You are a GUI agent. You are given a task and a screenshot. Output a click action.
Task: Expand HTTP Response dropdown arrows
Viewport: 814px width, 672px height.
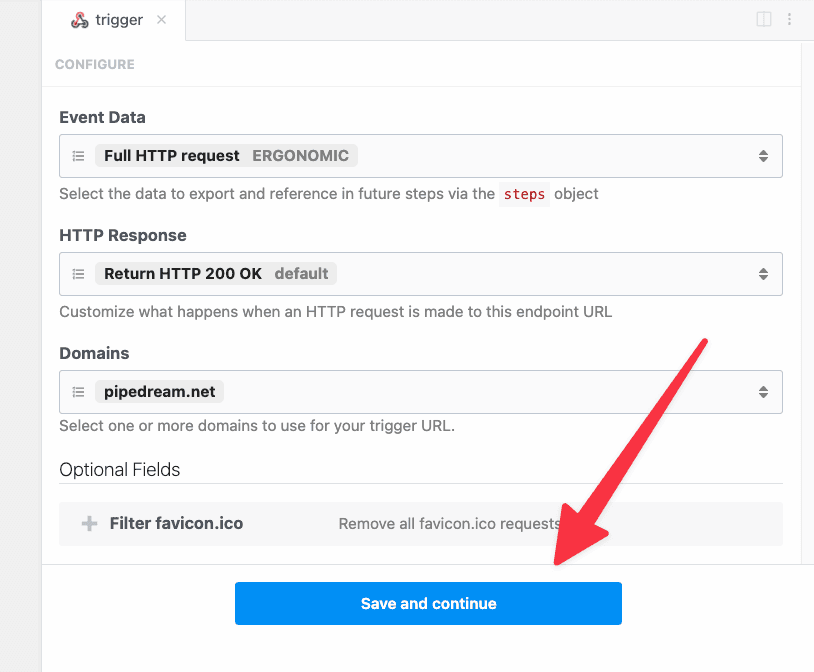pos(763,274)
